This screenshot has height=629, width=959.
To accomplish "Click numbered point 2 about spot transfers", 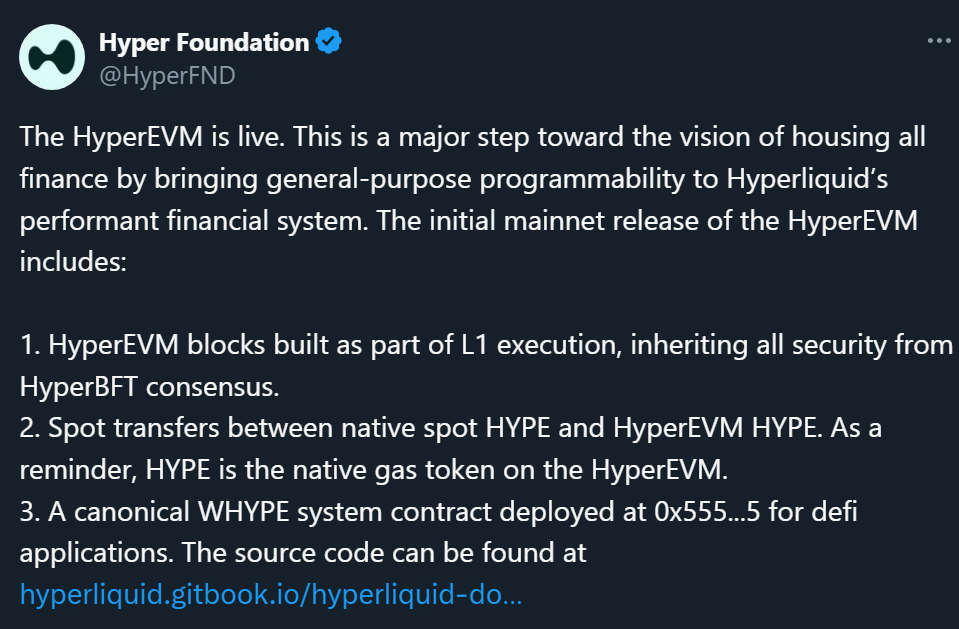I will pos(451,448).
